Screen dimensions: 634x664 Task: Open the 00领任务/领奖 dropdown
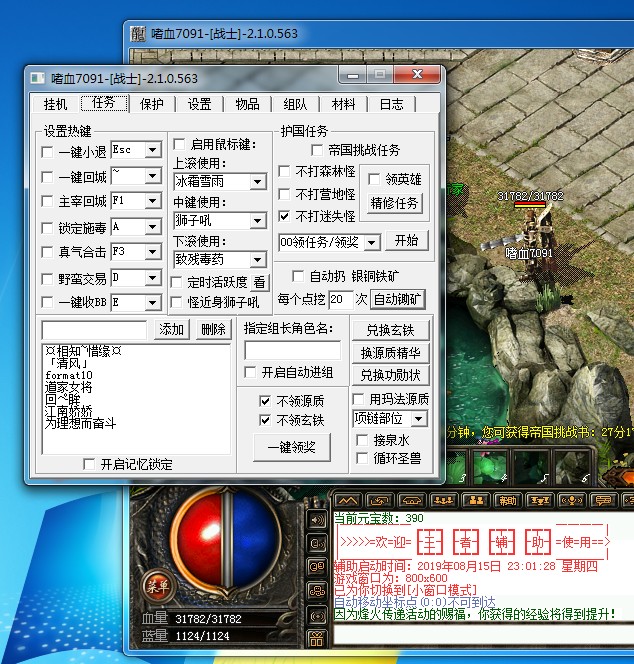[x=372, y=243]
